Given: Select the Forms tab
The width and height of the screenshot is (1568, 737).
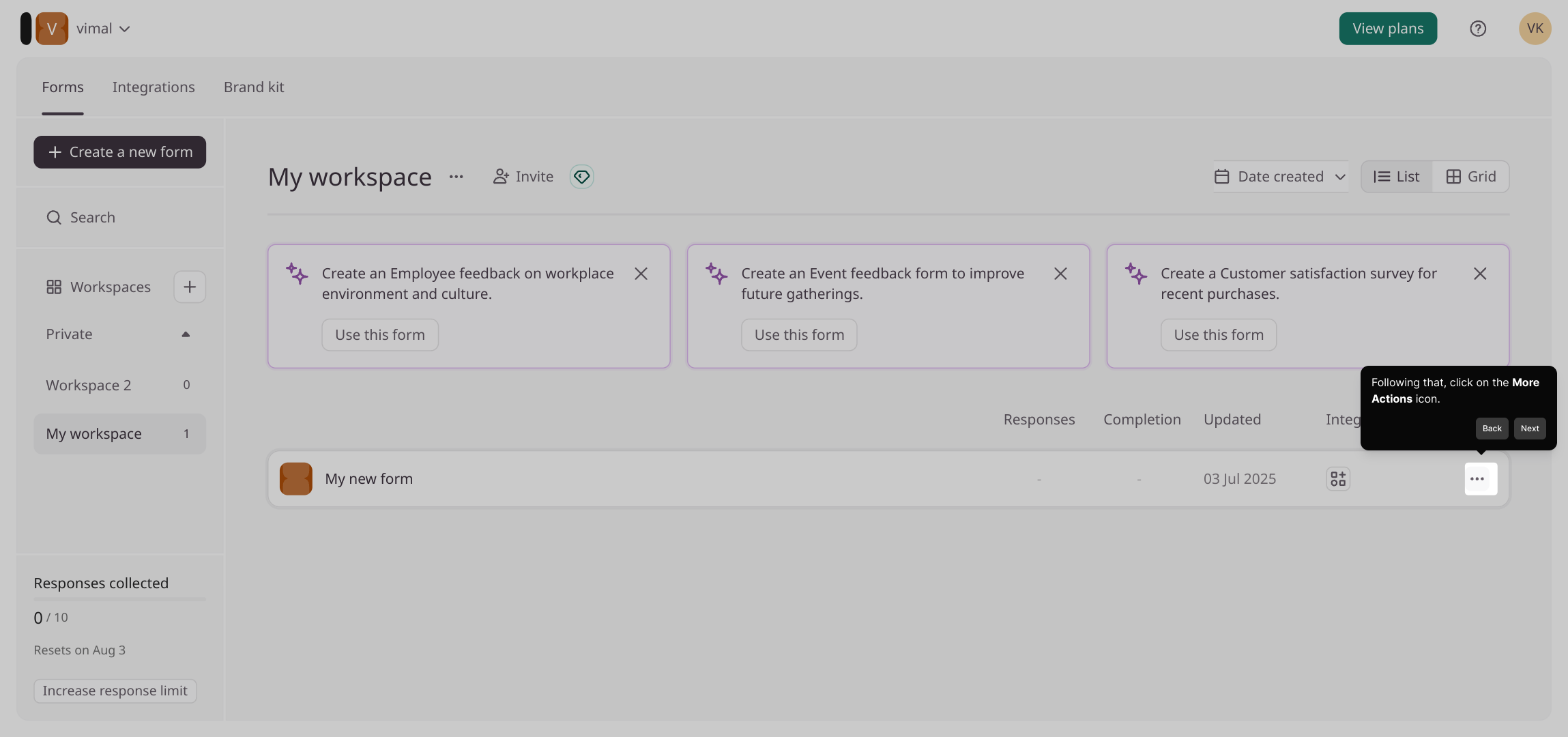Looking at the screenshot, I should (x=63, y=87).
